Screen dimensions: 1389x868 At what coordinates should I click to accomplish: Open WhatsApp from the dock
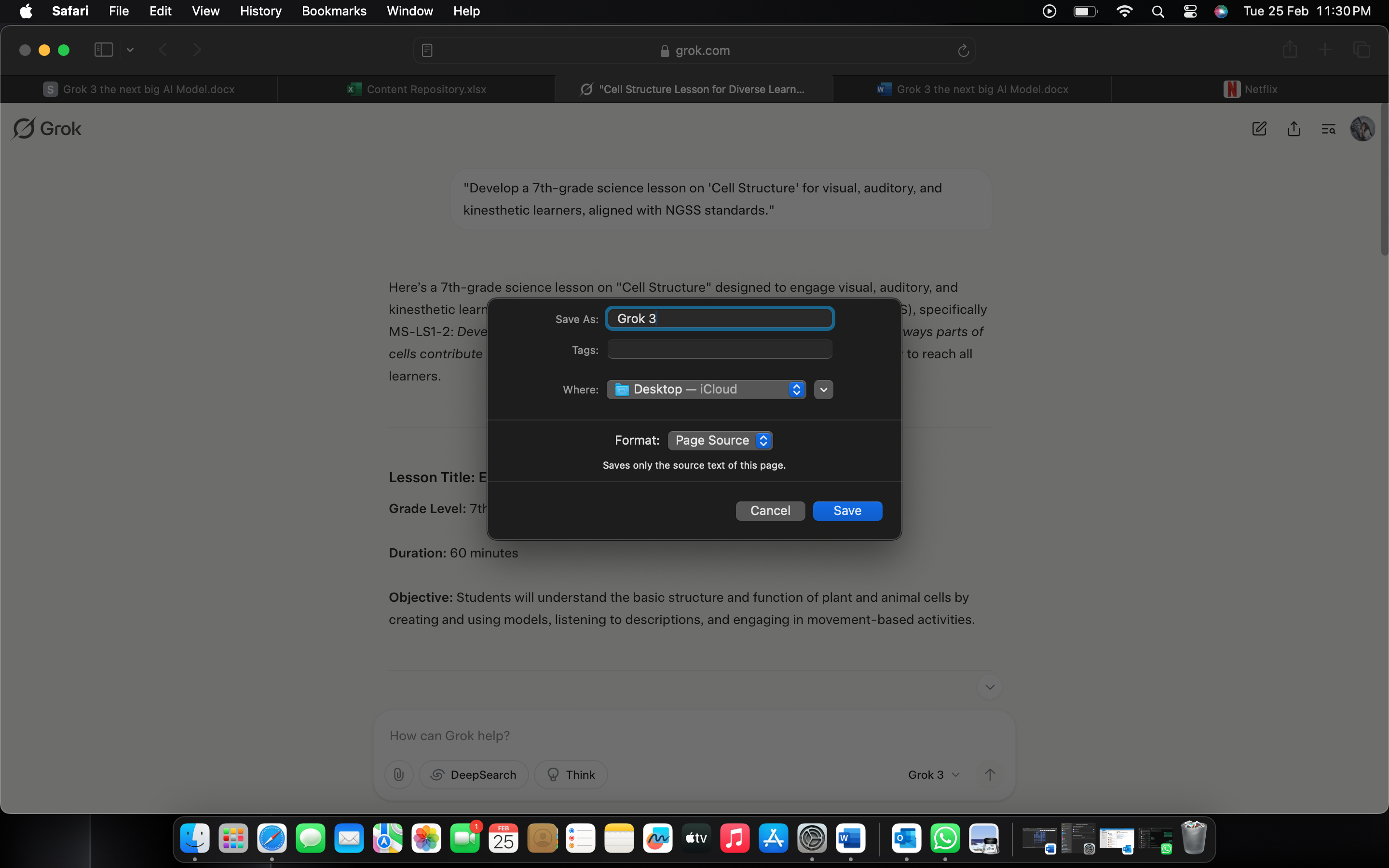[945, 839]
